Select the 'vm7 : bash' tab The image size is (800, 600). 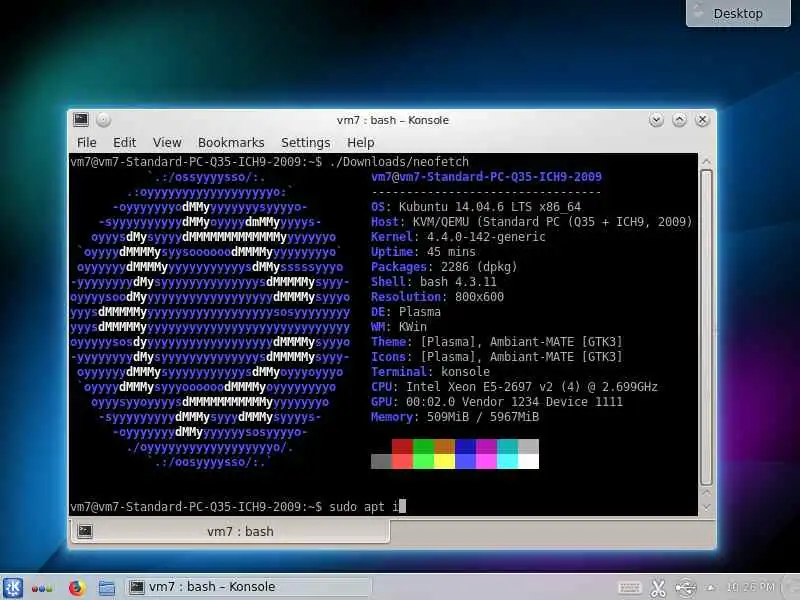click(x=230, y=531)
